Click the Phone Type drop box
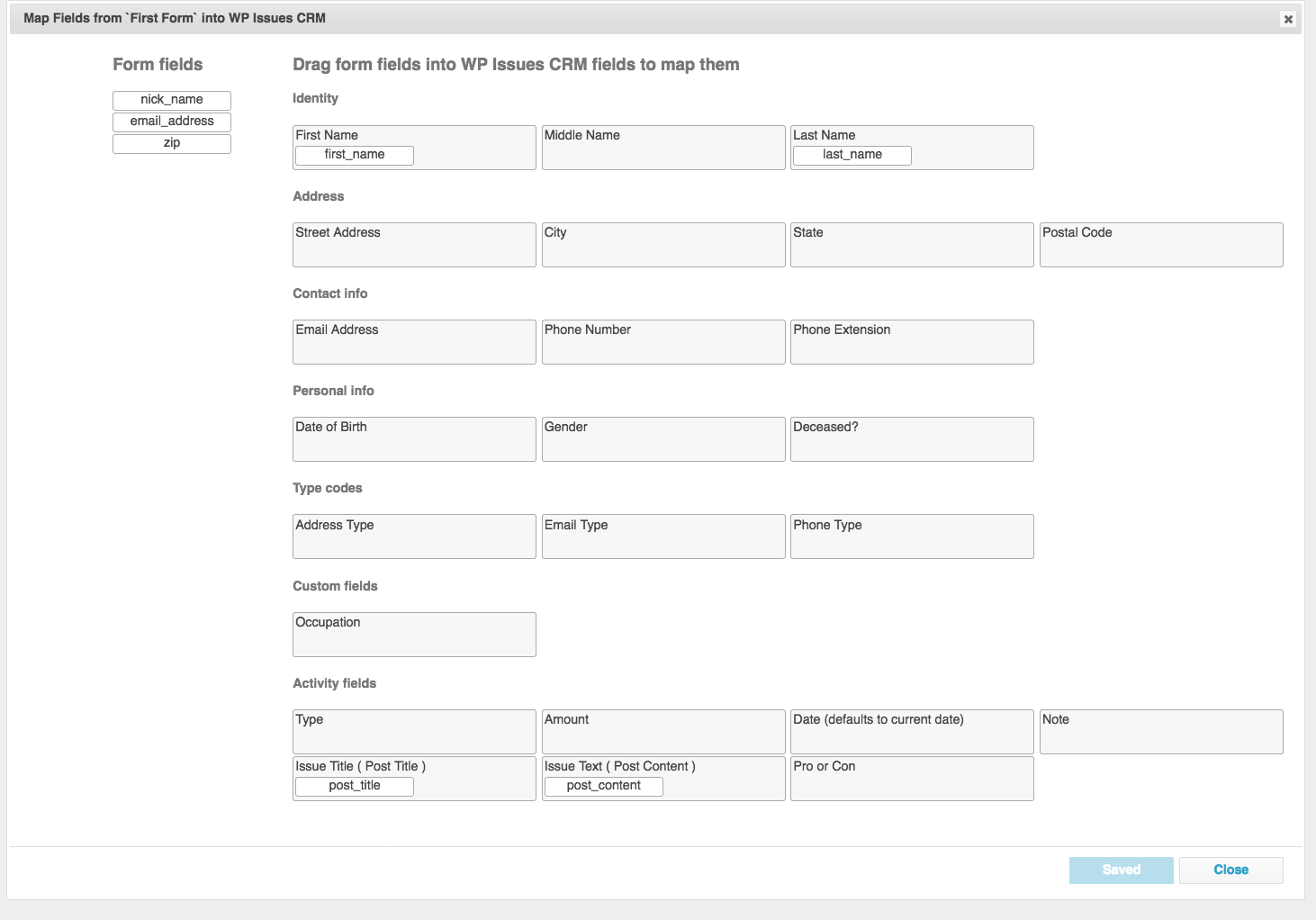Viewport: 1316px width, 920px height. pos(912,537)
